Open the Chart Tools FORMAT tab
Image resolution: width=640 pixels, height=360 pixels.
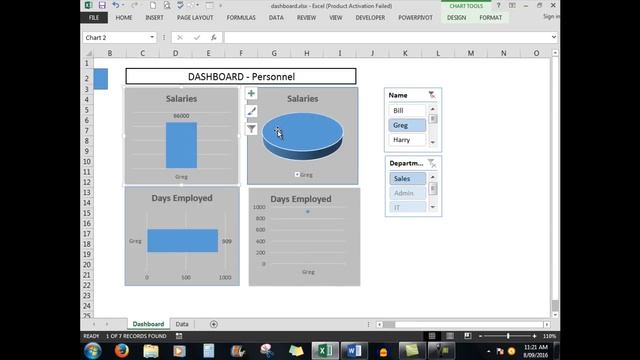(491, 18)
